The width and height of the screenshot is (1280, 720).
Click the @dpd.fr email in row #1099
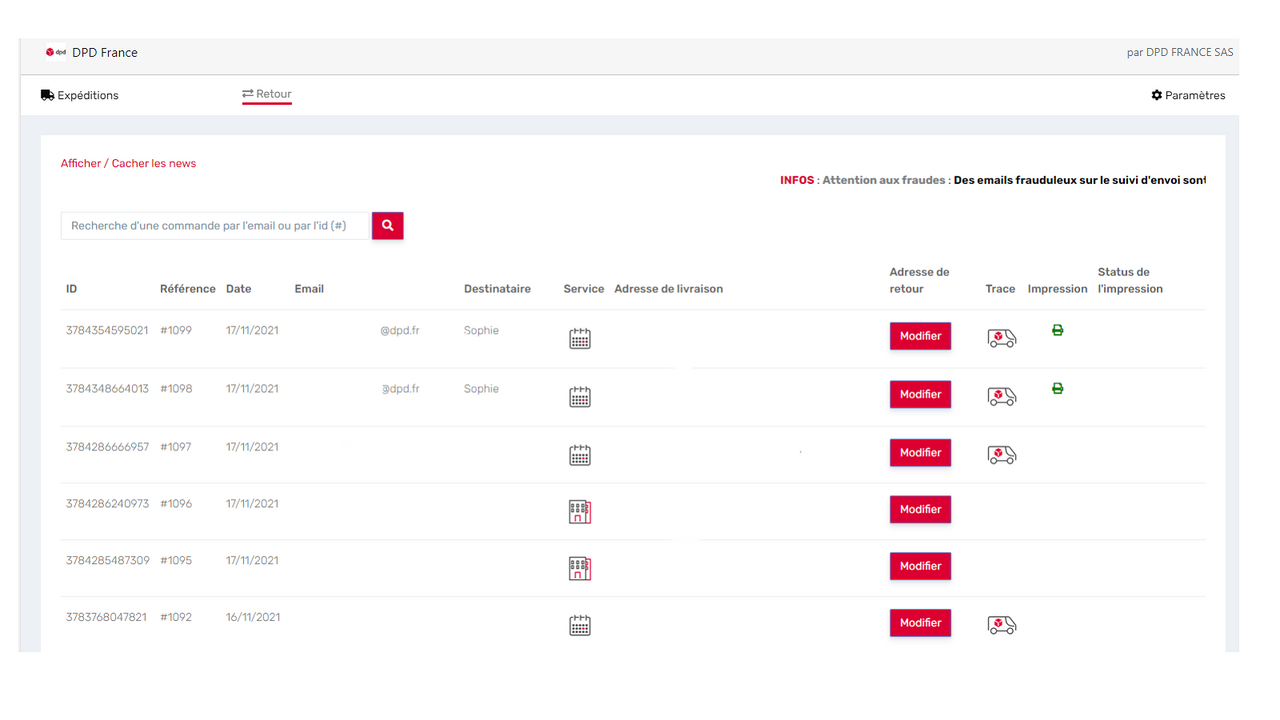point(400,331)
